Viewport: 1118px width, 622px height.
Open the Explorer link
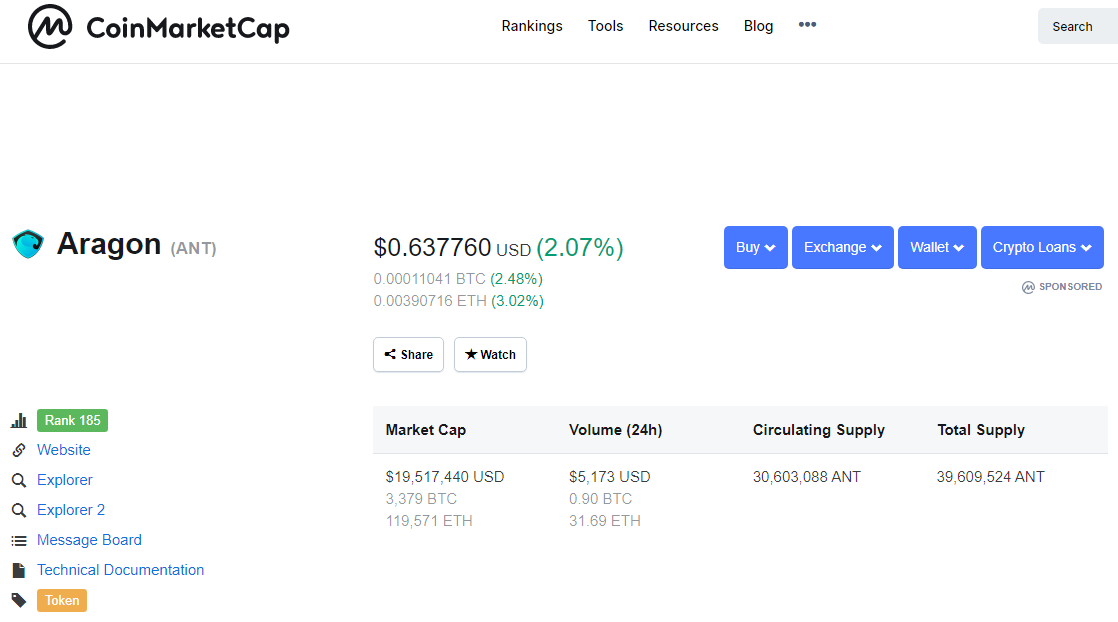pos(65,480)
